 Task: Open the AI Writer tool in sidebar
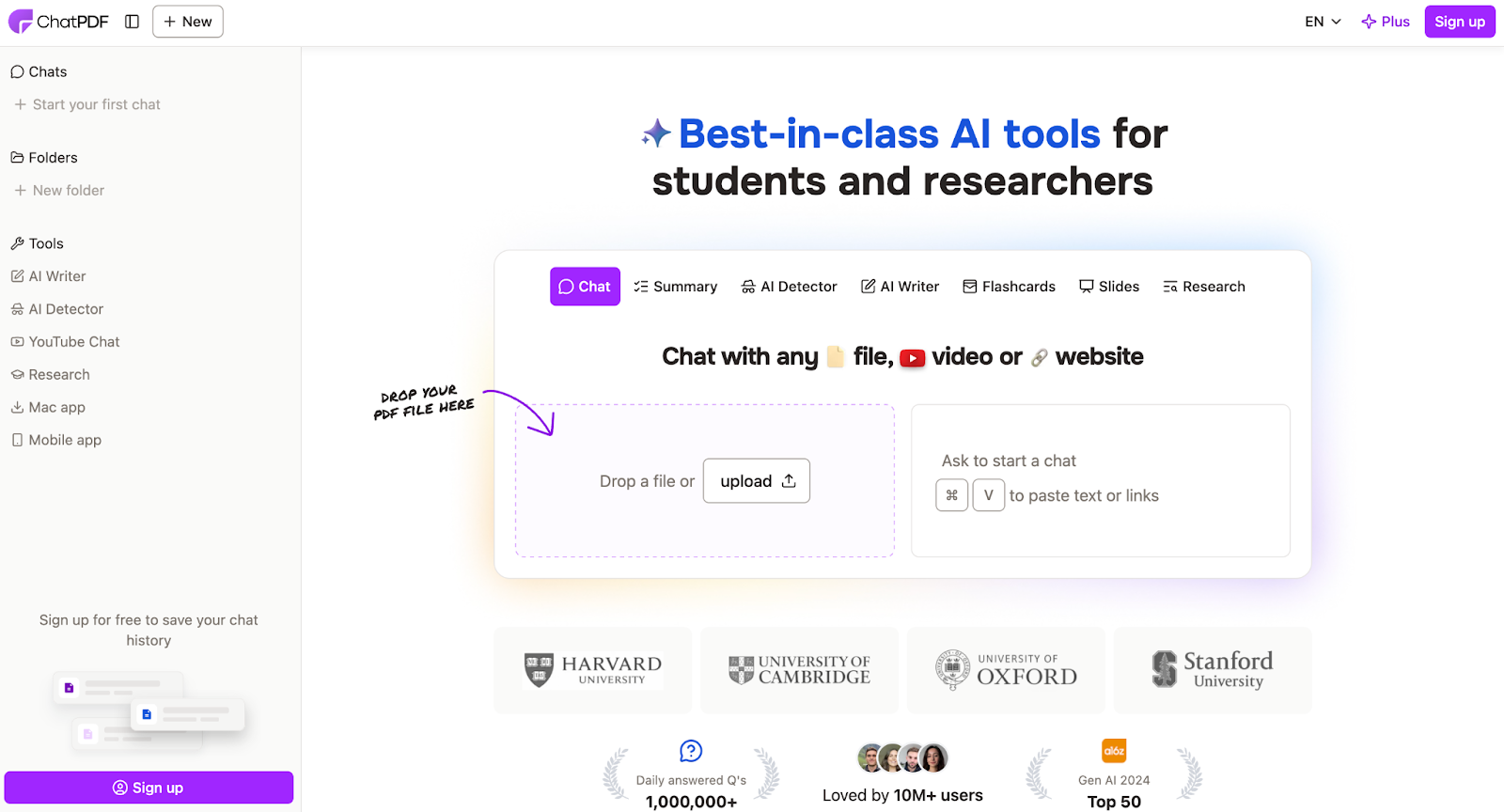tap(56, 276)
